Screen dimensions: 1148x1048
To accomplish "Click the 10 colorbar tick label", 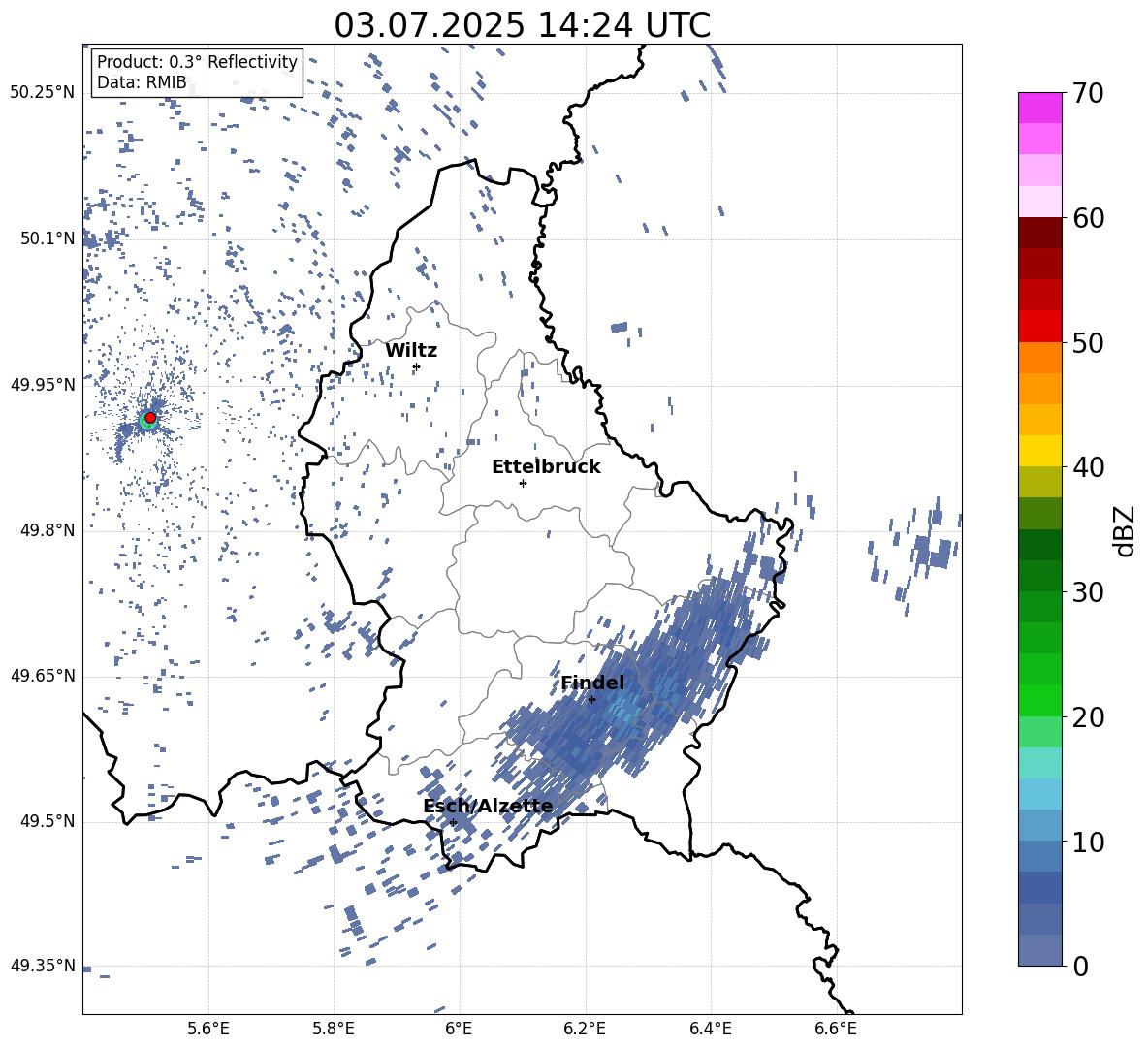I will (1088, 842).
